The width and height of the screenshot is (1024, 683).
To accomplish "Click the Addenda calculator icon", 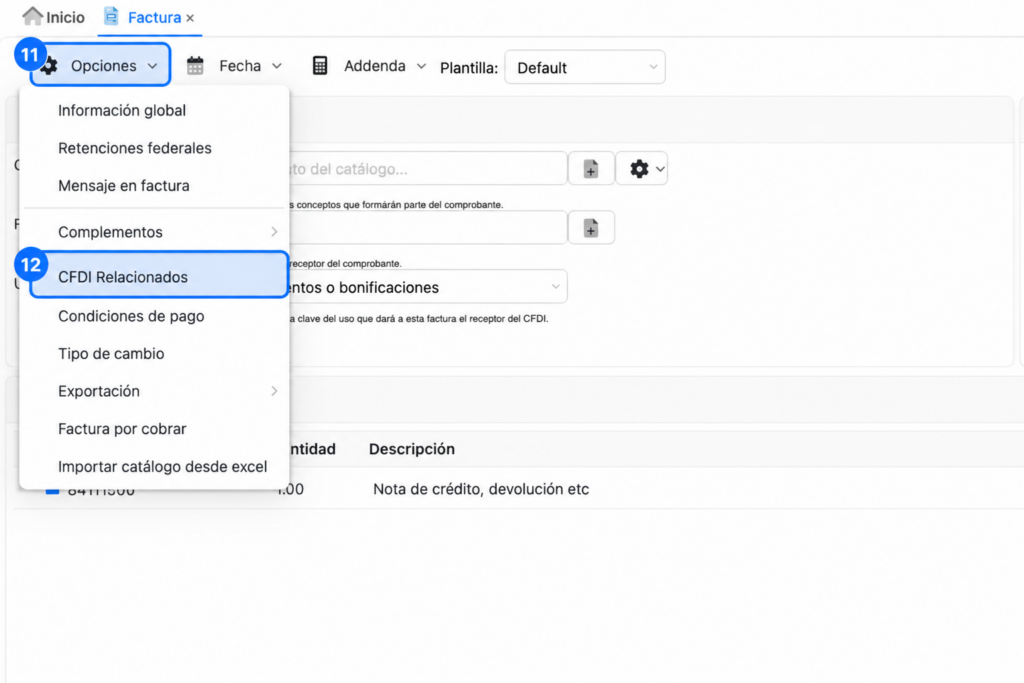I will (x=320, y=65).
